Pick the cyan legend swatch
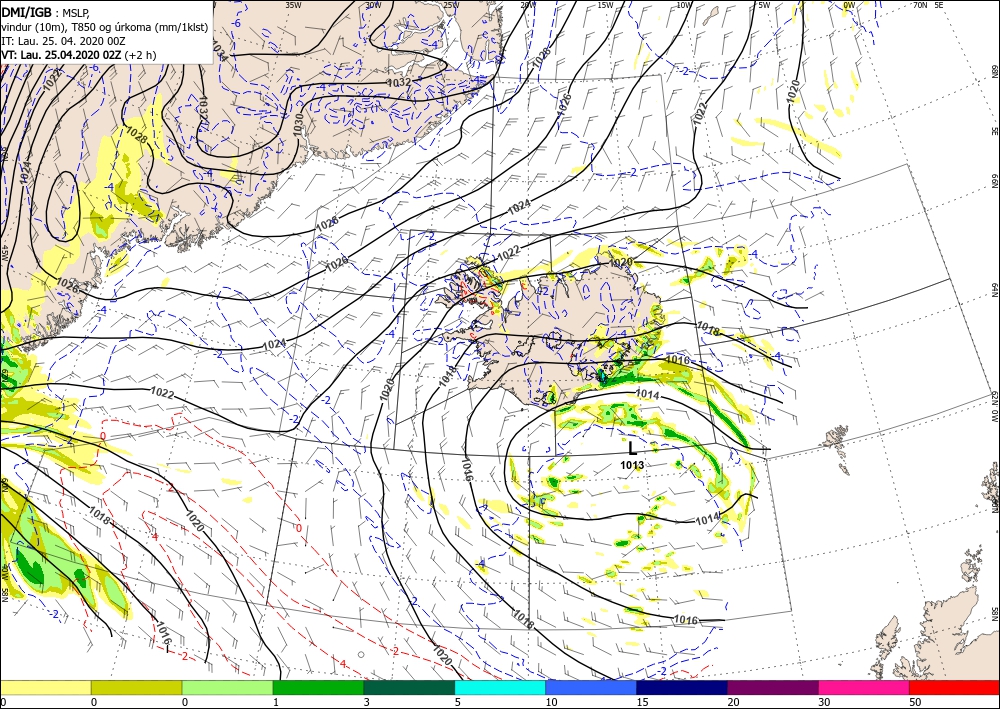Screen dimensions: 1000x709 pos(500,687)
